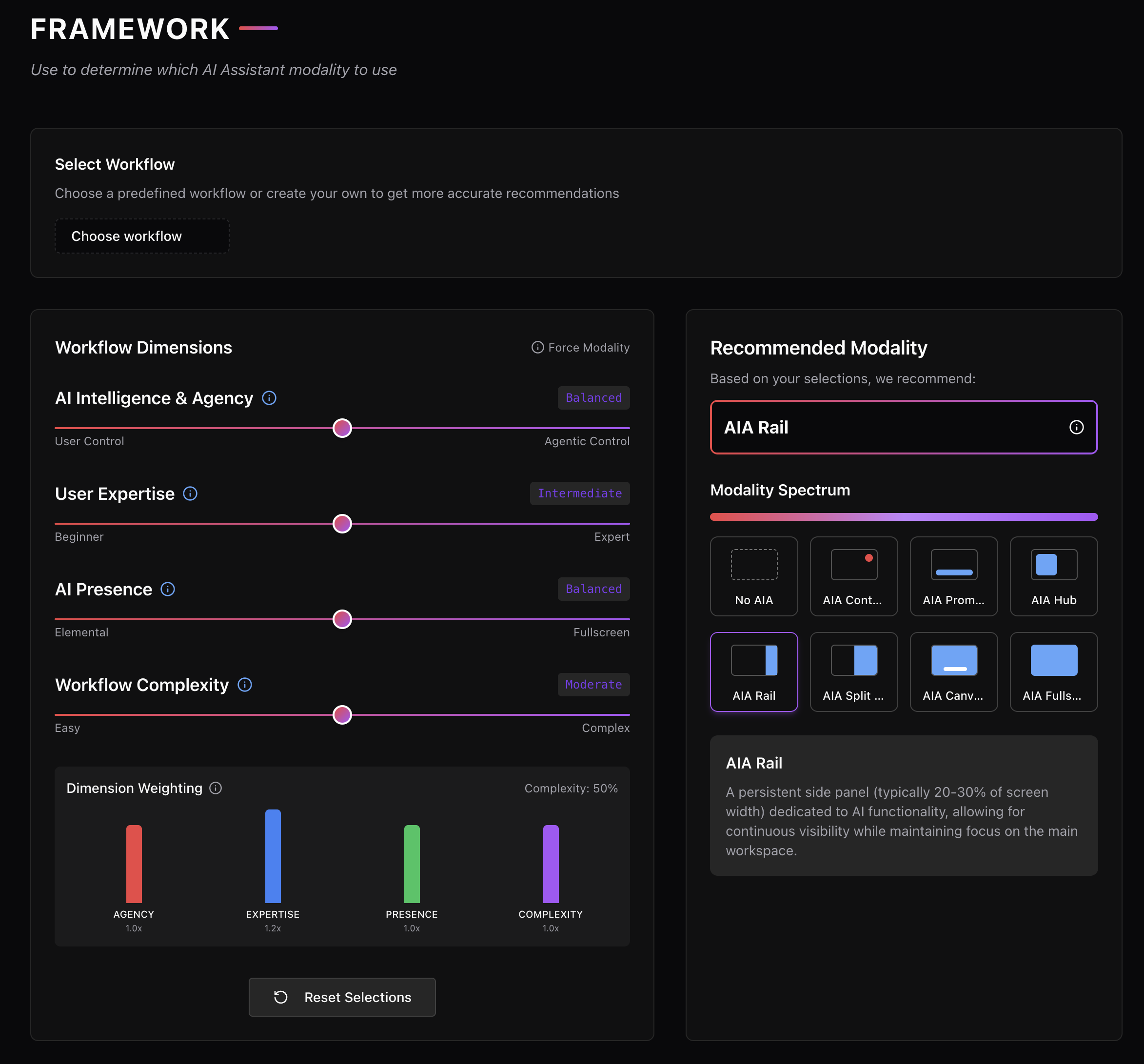Open the Choose workflow dropdown
The height and width of the screenshot is (1064, 1144).
pyautogui.click(x=141, y=236)
